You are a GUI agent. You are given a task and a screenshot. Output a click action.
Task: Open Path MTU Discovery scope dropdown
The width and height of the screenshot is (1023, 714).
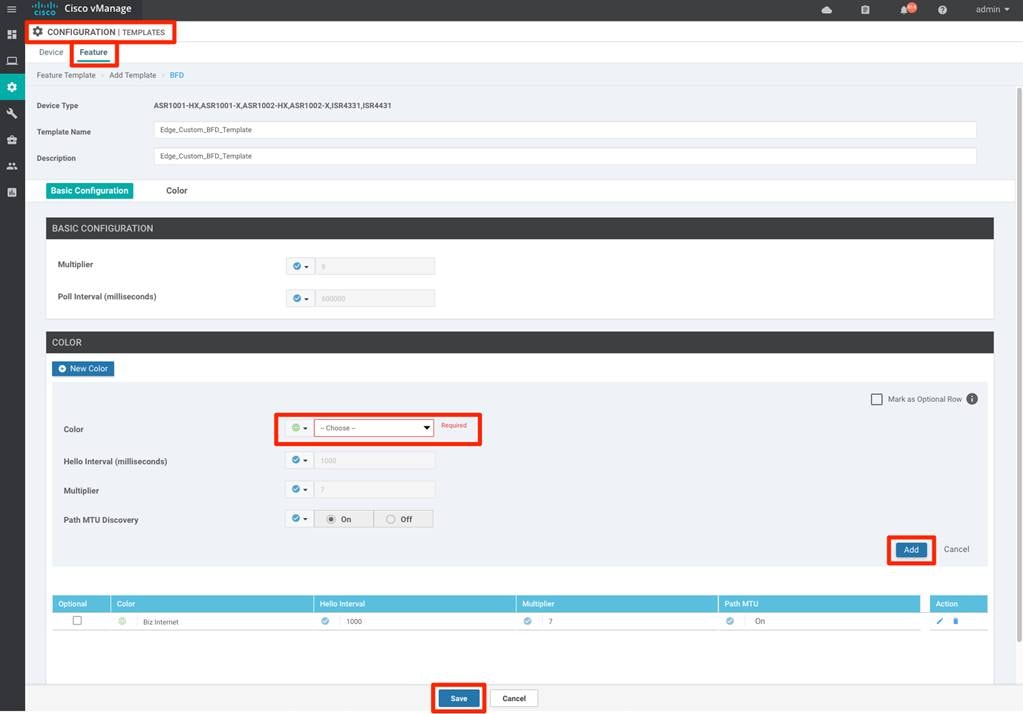(x=299, y=519)
